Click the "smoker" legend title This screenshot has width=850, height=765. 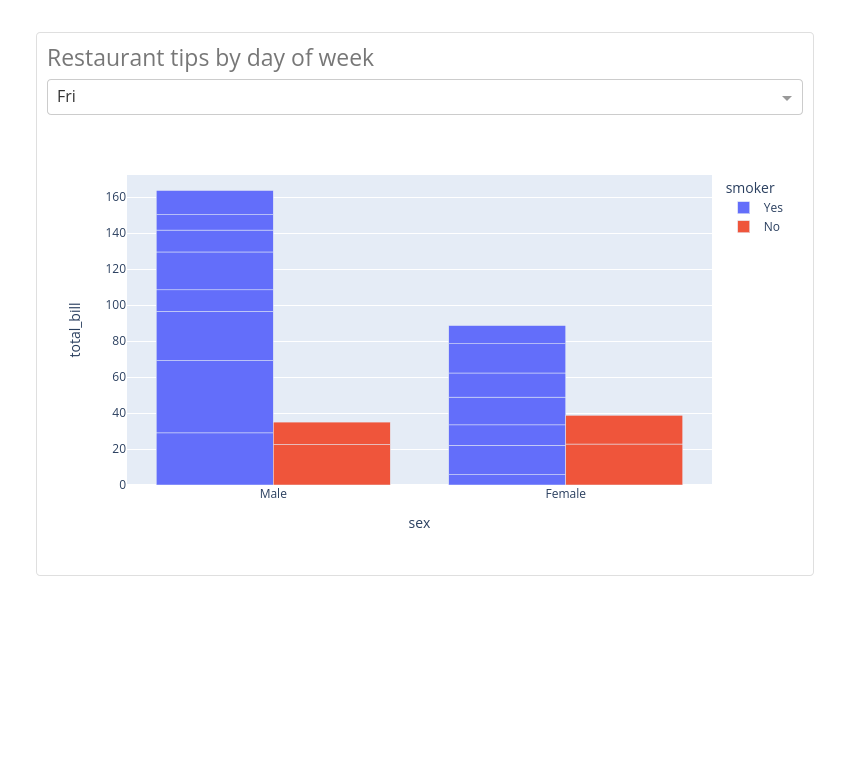(x=750, y=188)
